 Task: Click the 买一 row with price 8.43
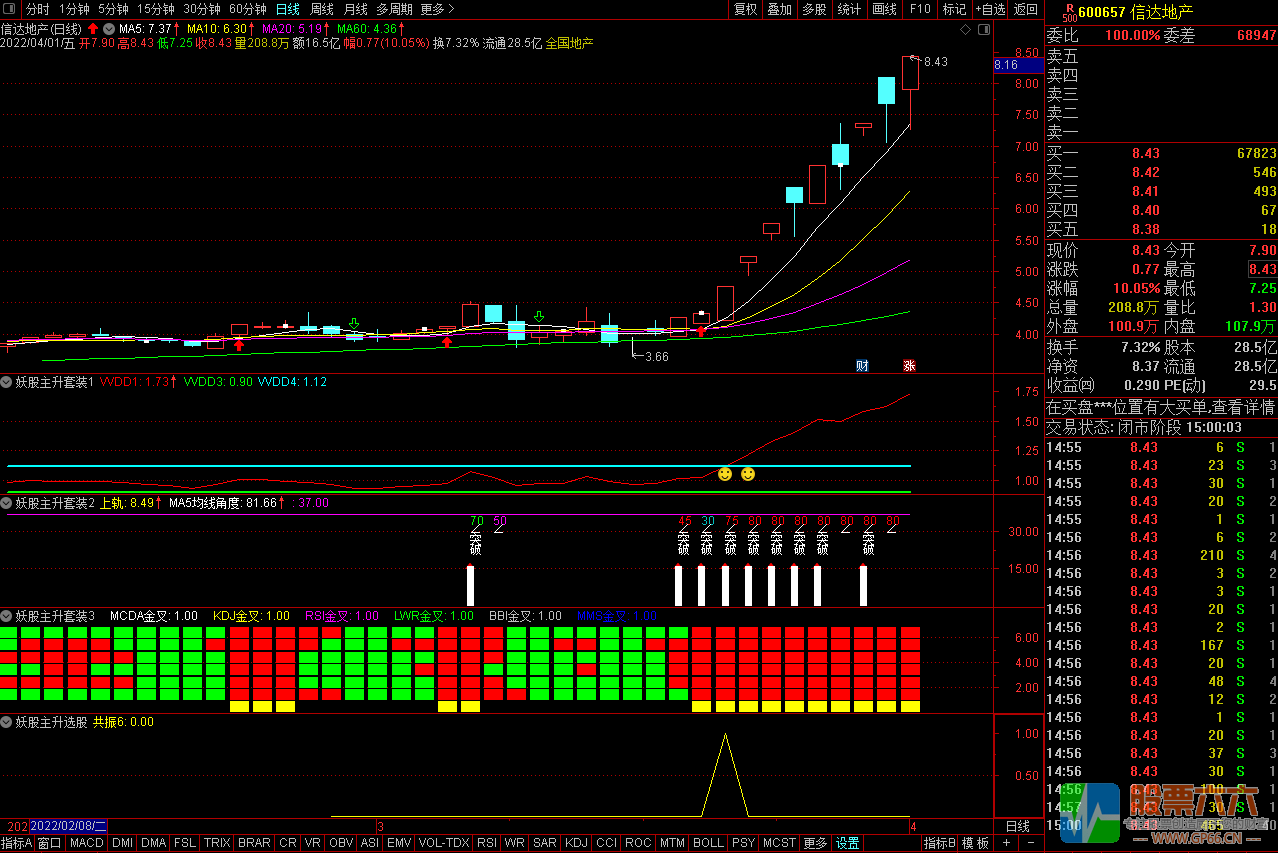1161,153
